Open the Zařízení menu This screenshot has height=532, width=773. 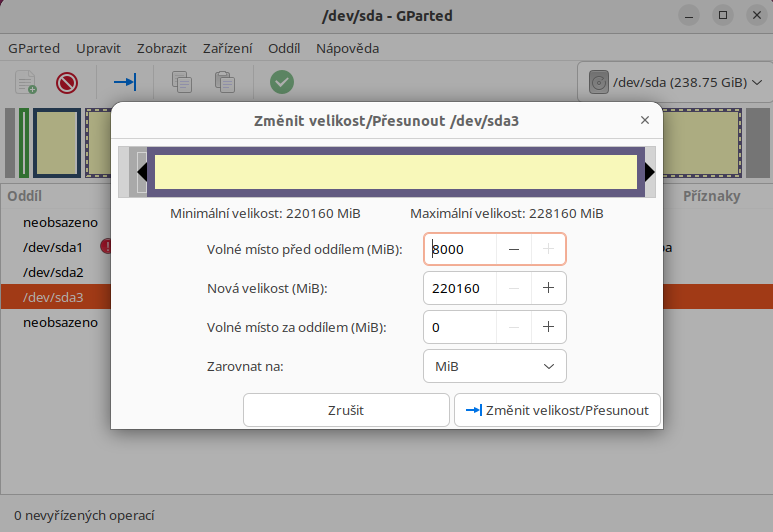pyautogui.click(x=227, y=48)
